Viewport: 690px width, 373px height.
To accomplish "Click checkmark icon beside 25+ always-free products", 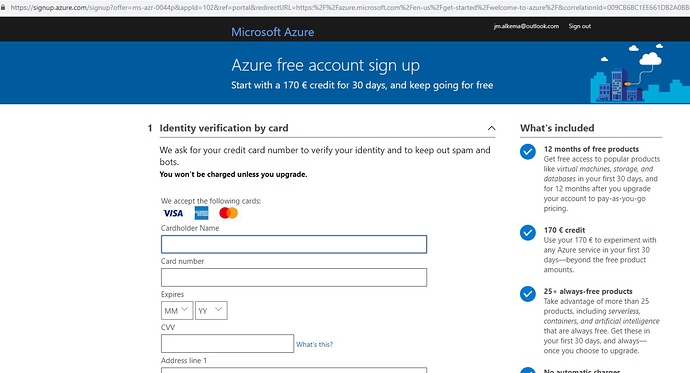I will coord(528,294).
